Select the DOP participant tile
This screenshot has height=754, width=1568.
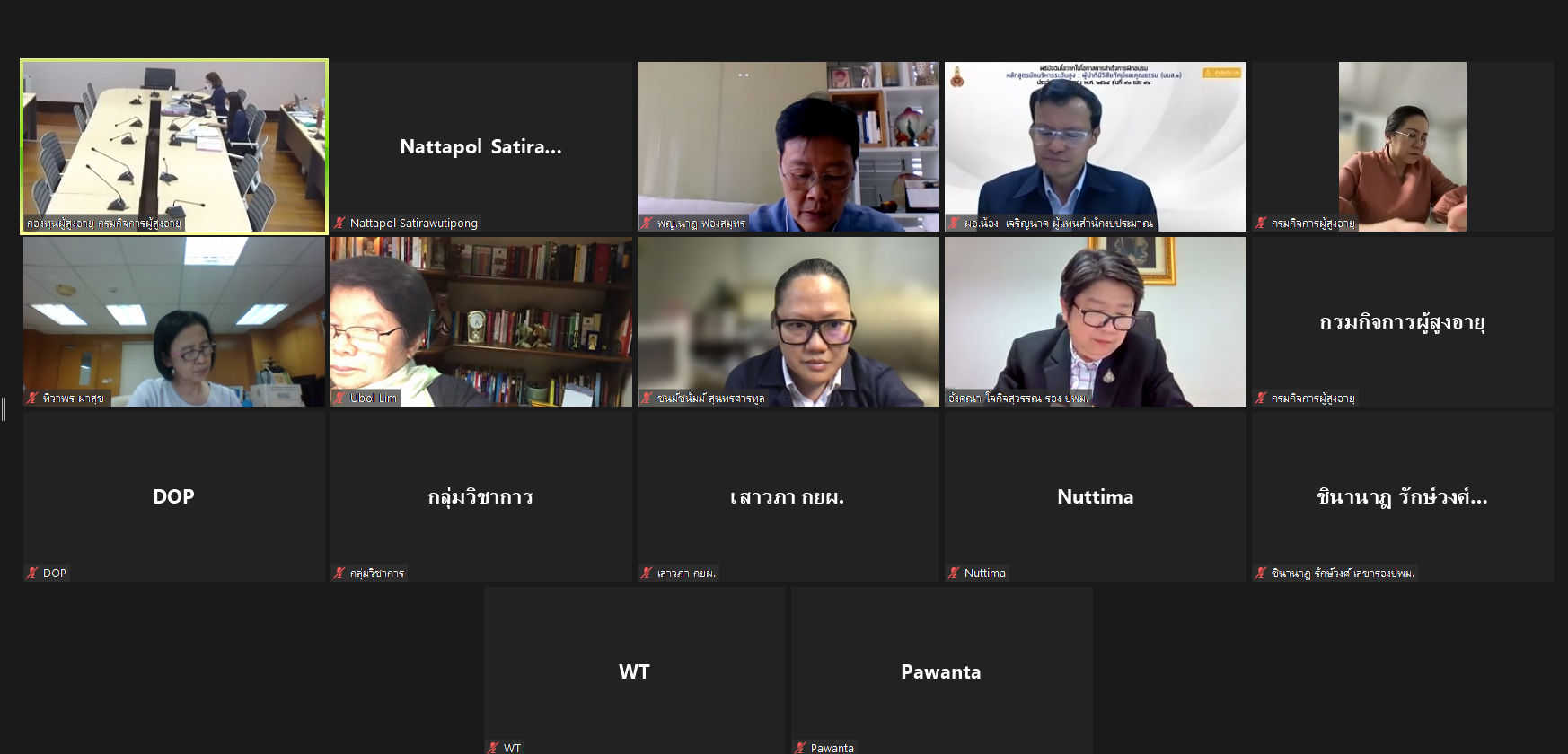174,496
